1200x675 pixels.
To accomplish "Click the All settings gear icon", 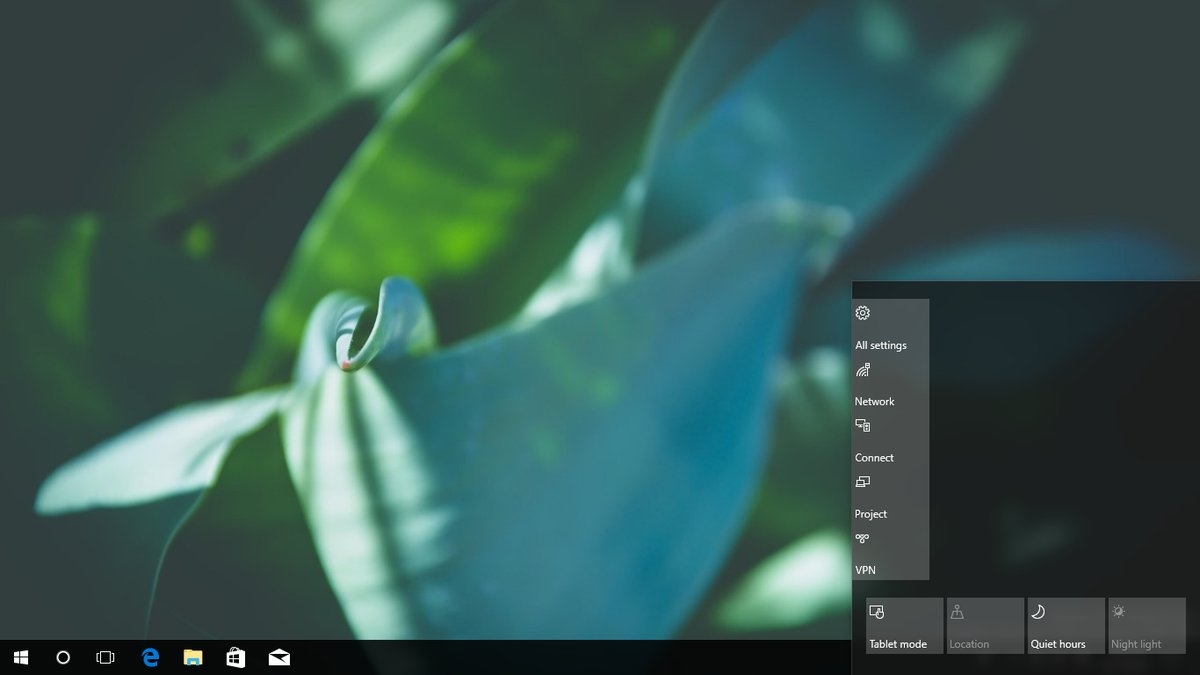I will point(863,313).
